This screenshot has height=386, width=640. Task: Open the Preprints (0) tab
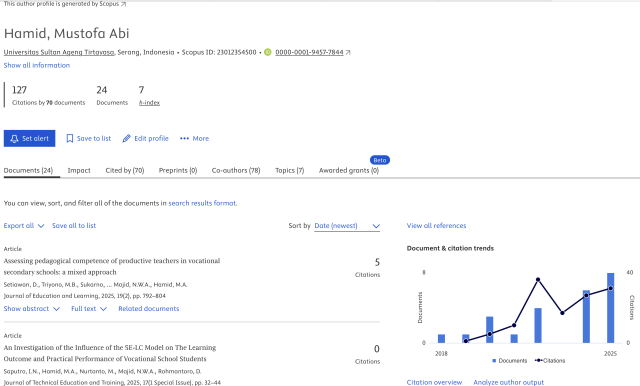[178, 171]
